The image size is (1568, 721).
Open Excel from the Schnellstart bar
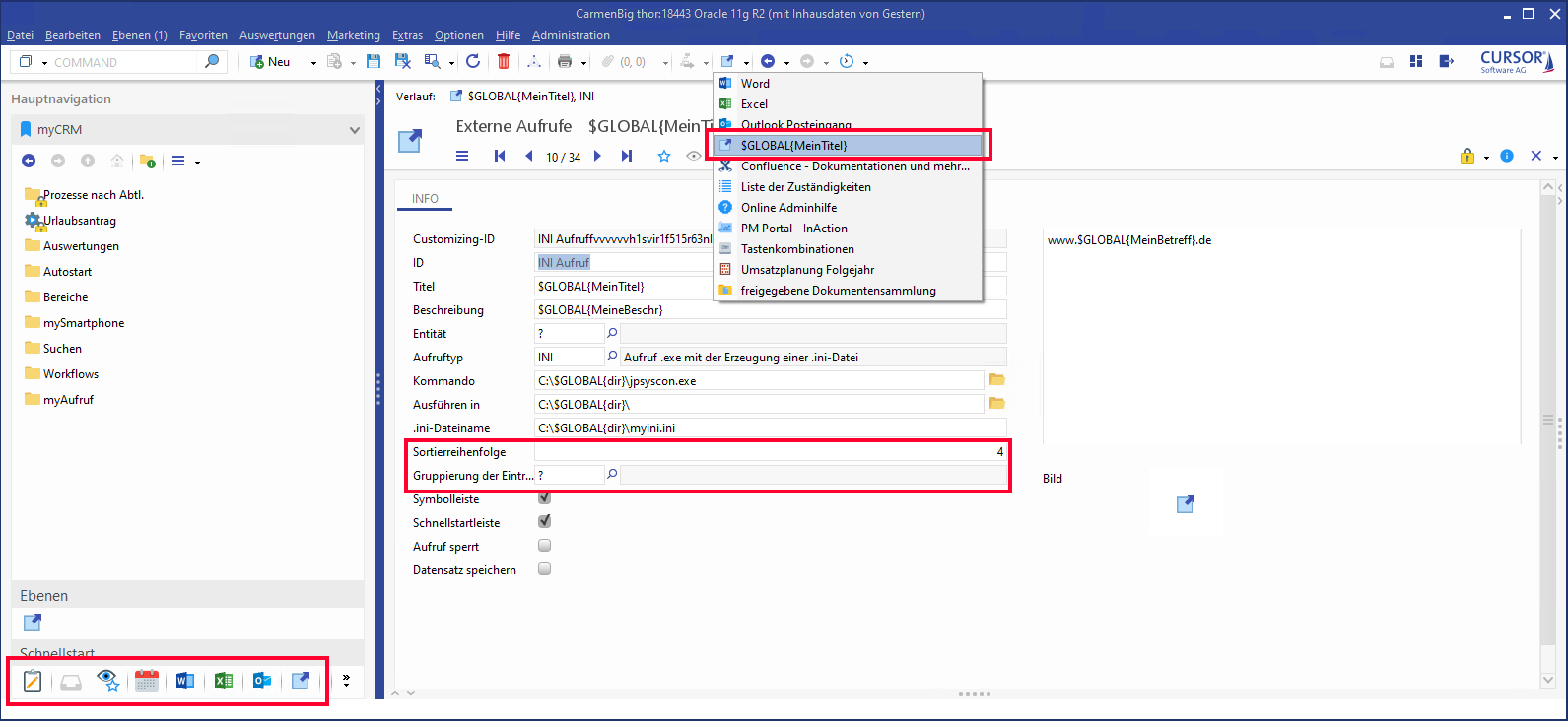coord(224,681)
